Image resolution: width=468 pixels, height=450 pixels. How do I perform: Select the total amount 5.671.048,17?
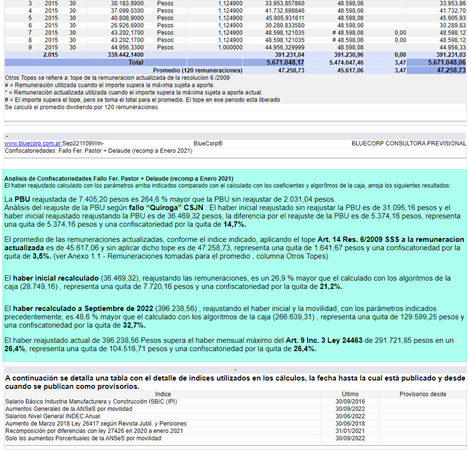click(x=285, y=62)
